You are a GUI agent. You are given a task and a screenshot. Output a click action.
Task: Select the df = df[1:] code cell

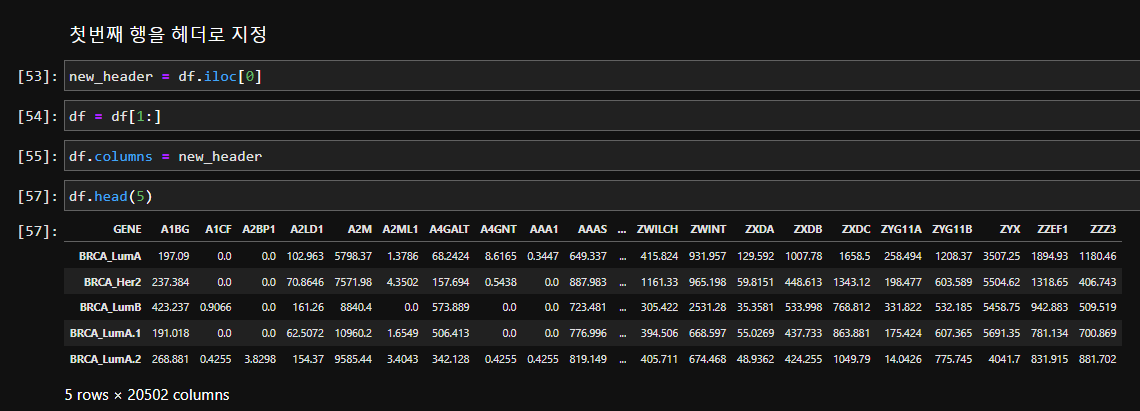602,116
